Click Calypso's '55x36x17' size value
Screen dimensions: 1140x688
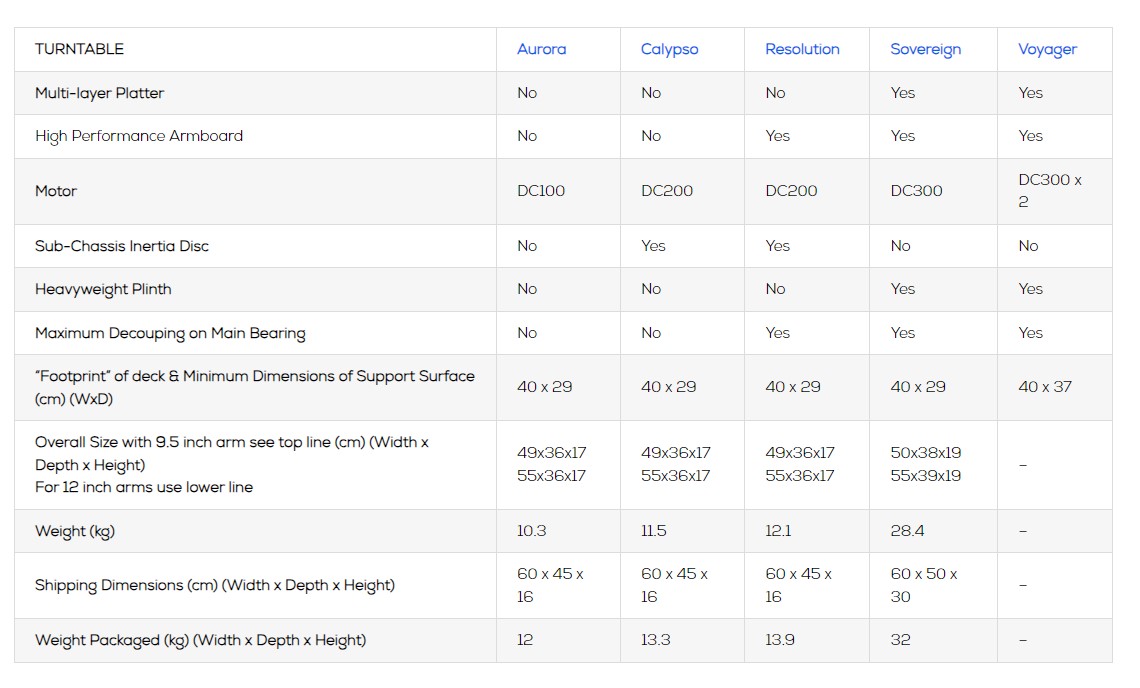(x=675, y=476)
